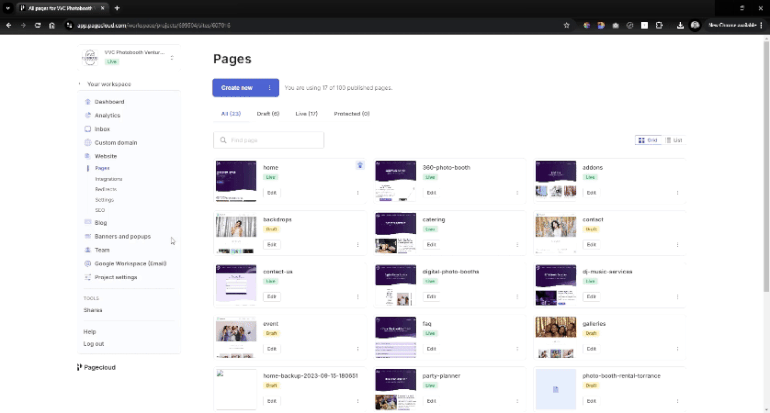Click the Custom domain globe icon
Screen dimensions: 770x413
pos(88,143)
